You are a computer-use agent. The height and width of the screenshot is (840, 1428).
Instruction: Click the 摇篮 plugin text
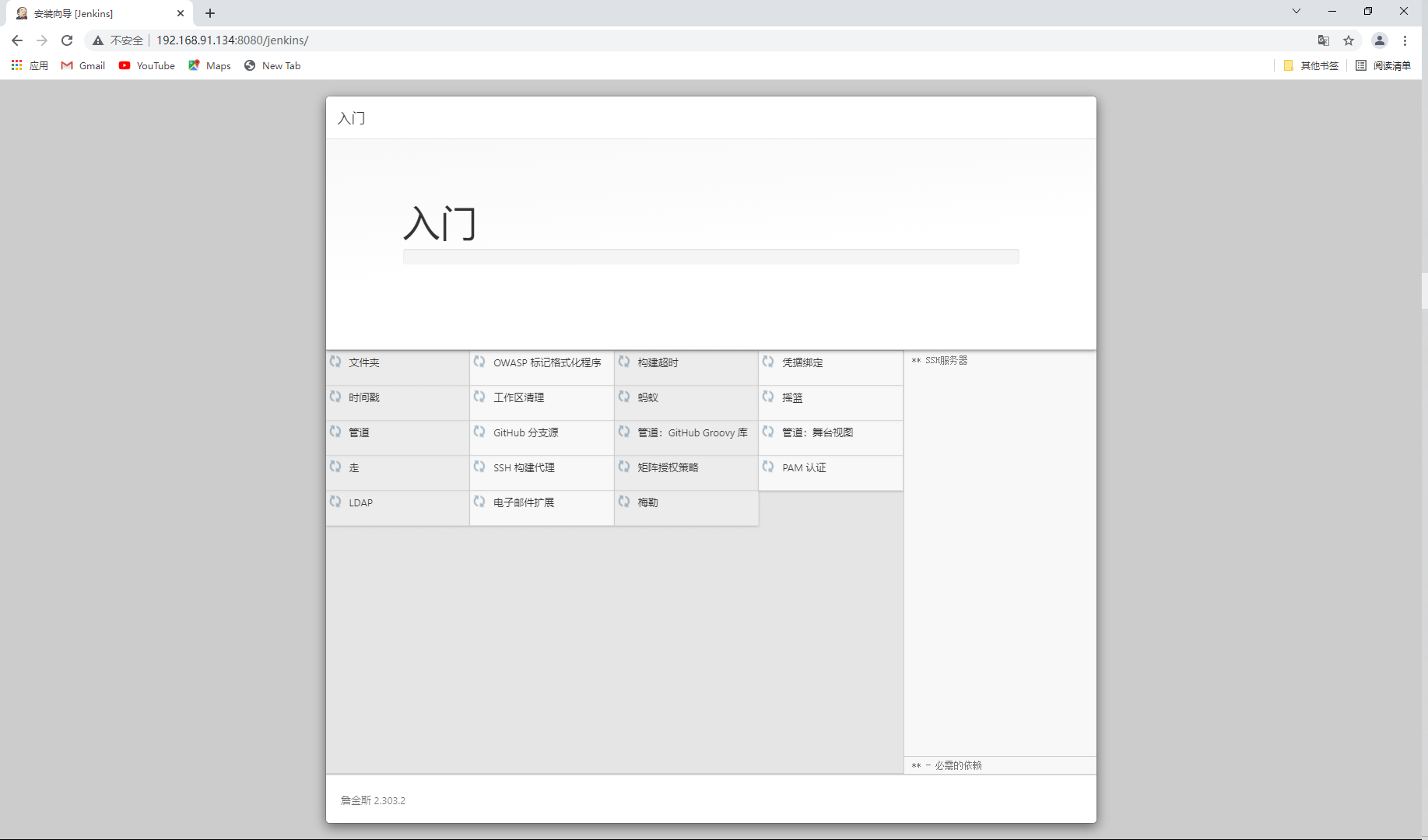792,397
